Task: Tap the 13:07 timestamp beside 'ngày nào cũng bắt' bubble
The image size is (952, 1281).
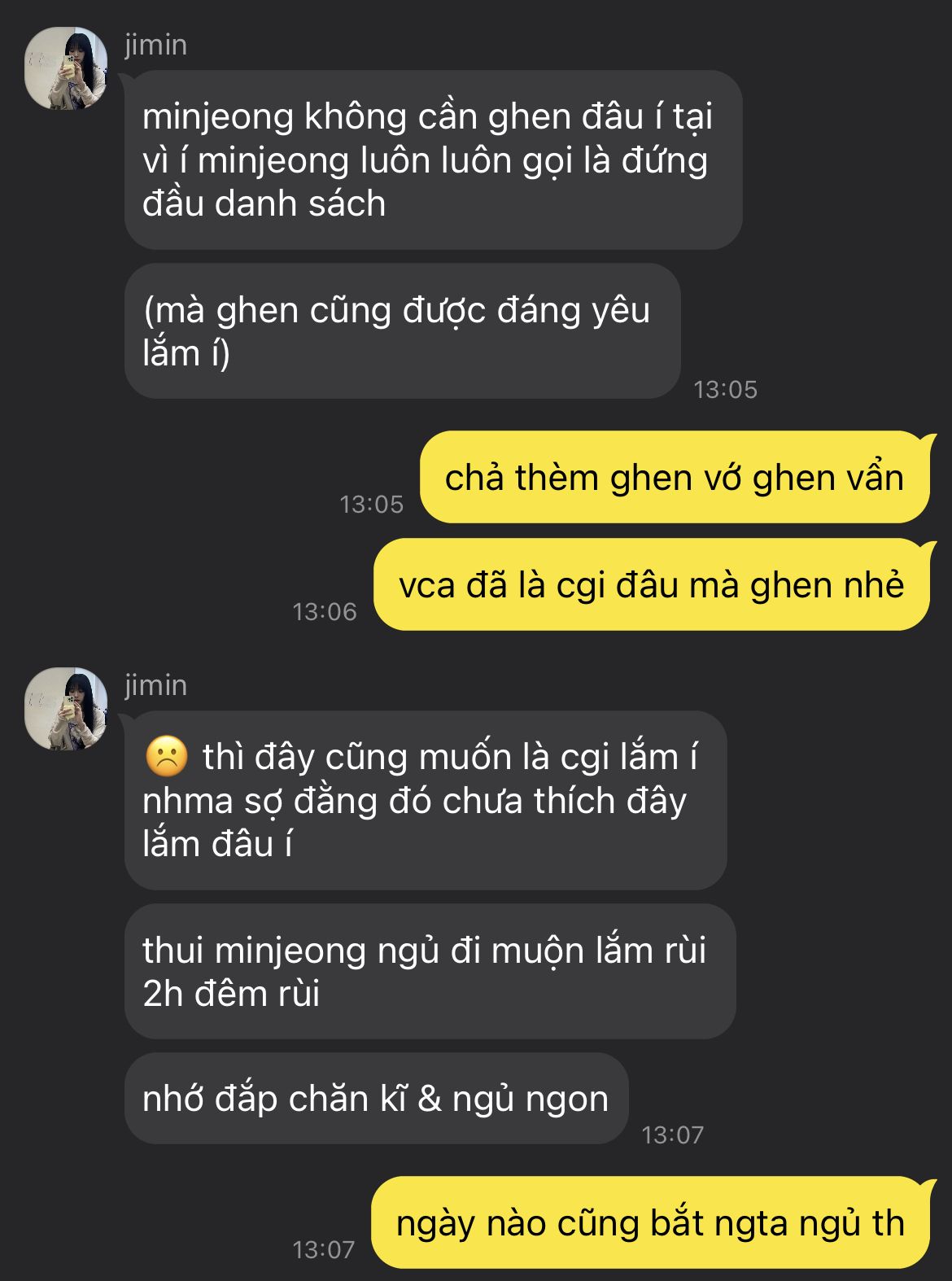Action: click(x=324, y=1250)
